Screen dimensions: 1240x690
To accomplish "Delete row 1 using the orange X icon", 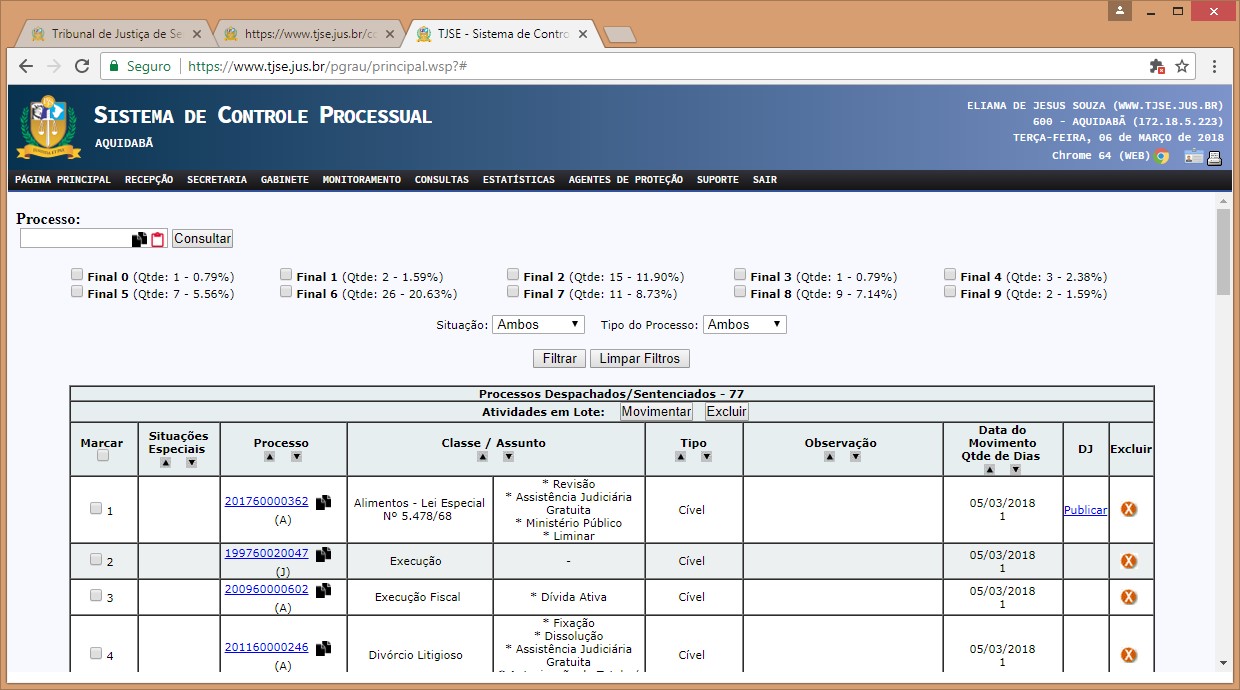I will pyautogui.click(x=1129, y=509).
